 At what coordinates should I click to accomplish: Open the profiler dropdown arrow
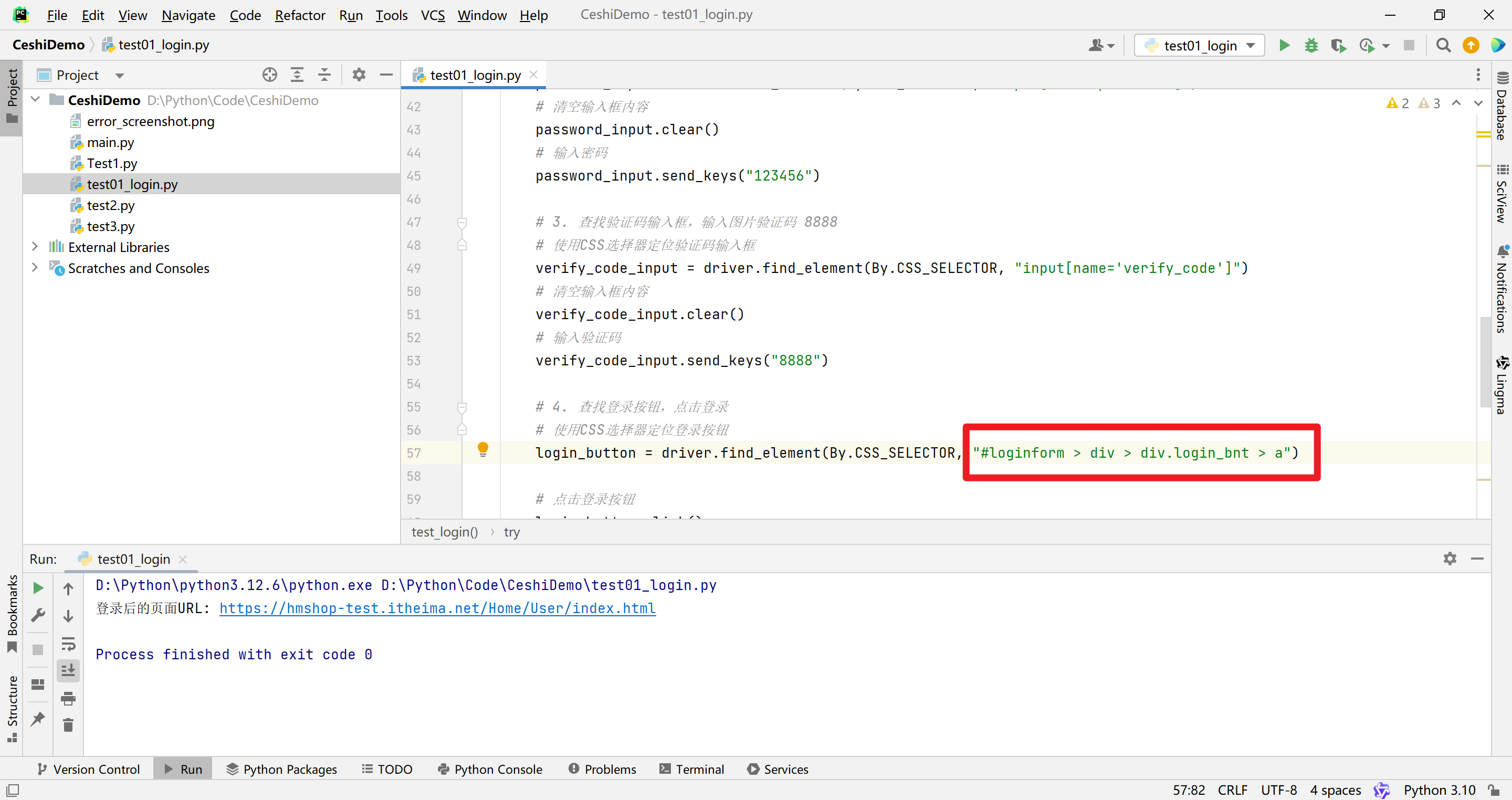point(1386,45)
